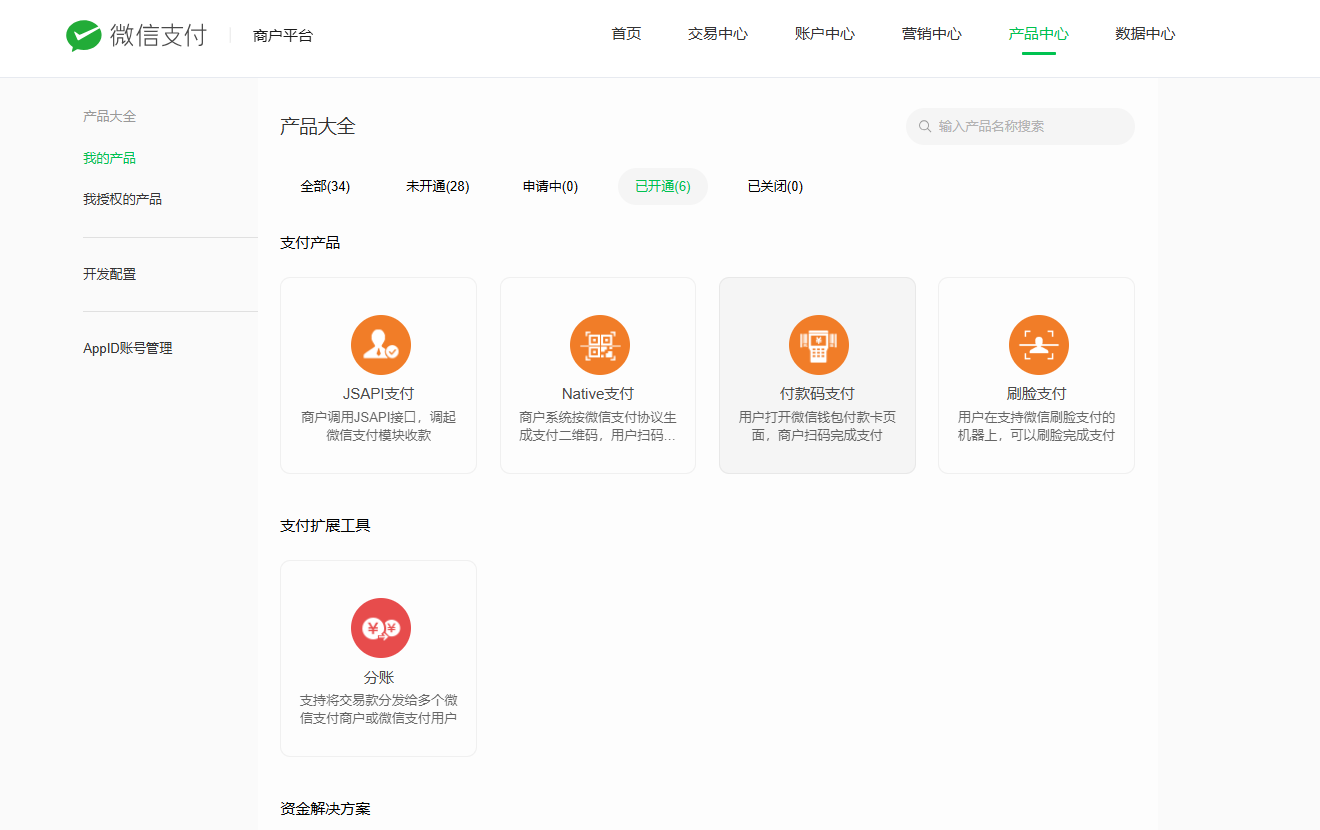Viewport: 1320px width, 830px height.
Task: Open 我授权的产品 in the sidebar
Action: point(122,199)
